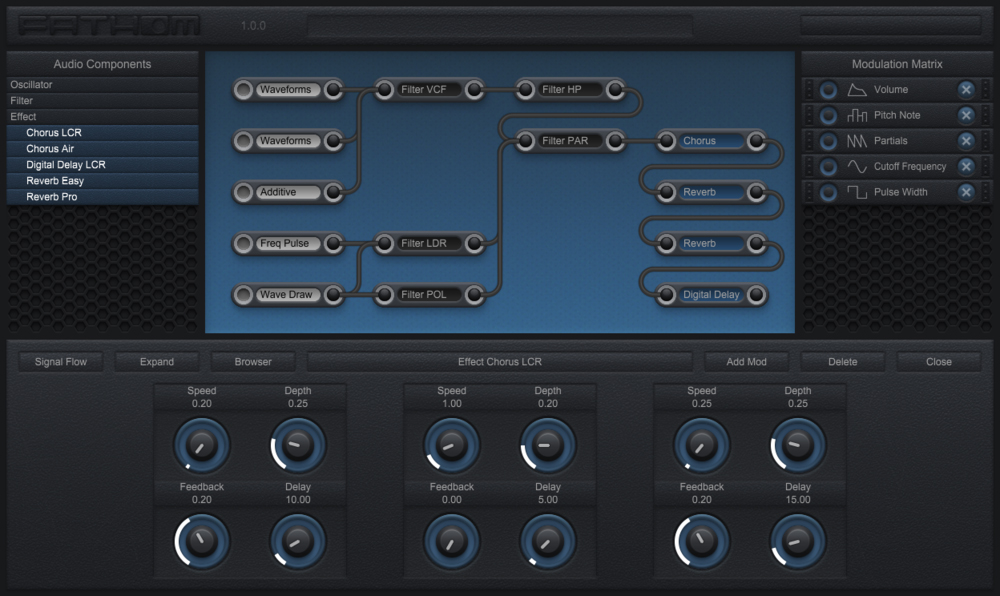The height and width of the screenshot is (596, 1000).
Task: Click the Pitch Note sequencer icon
Action: pyautogui.click(x=857, y=115)
